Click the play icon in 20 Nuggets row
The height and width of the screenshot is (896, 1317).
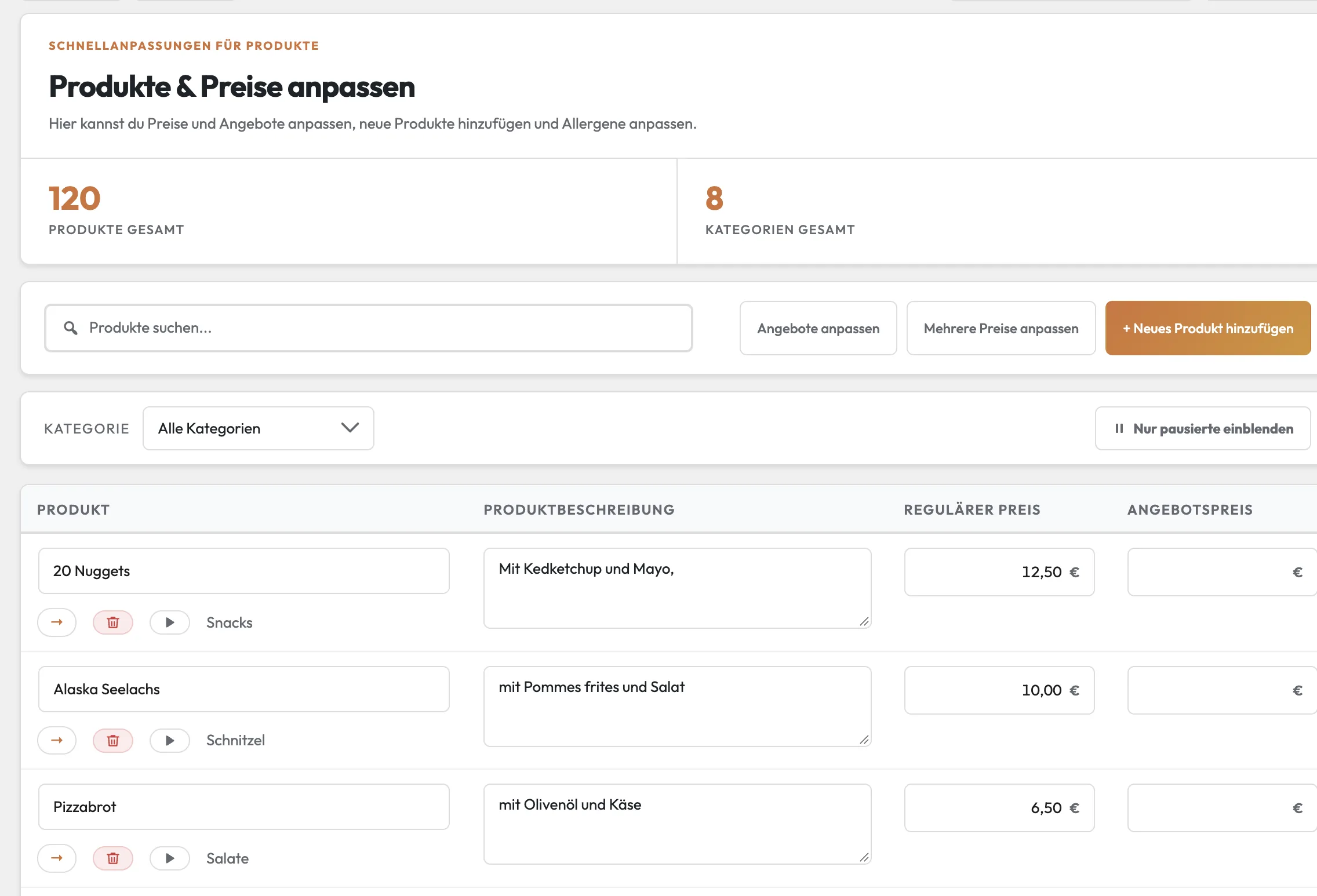(170, 622)
